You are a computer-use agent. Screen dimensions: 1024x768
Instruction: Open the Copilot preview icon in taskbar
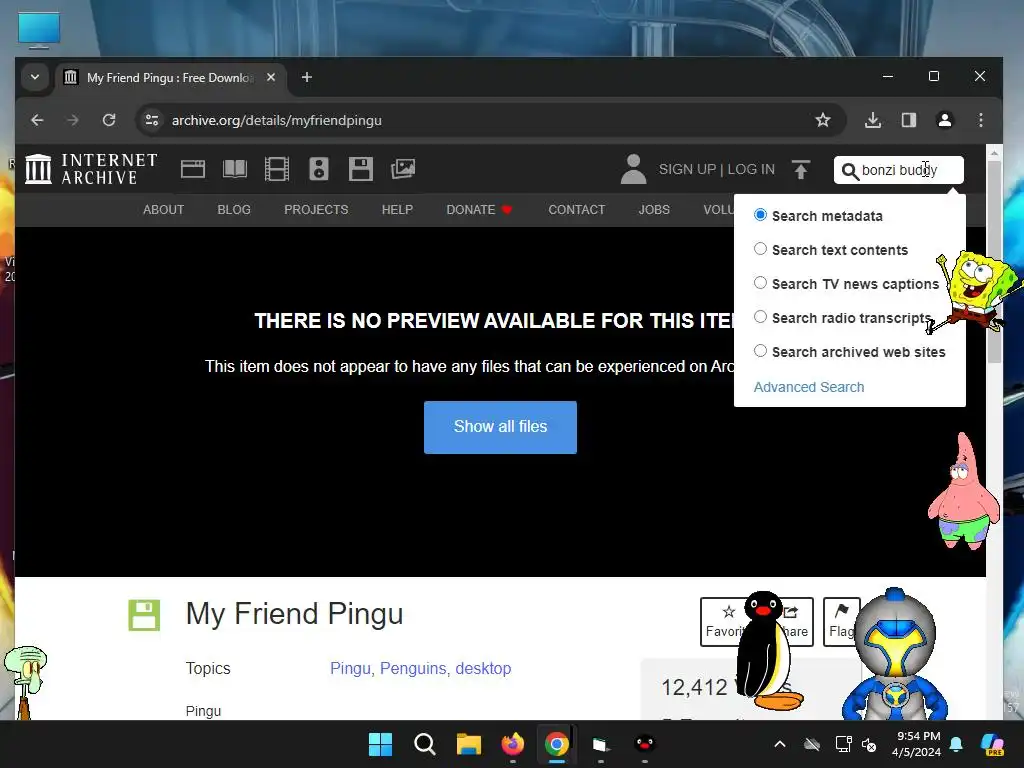click(x=992, y=744)
